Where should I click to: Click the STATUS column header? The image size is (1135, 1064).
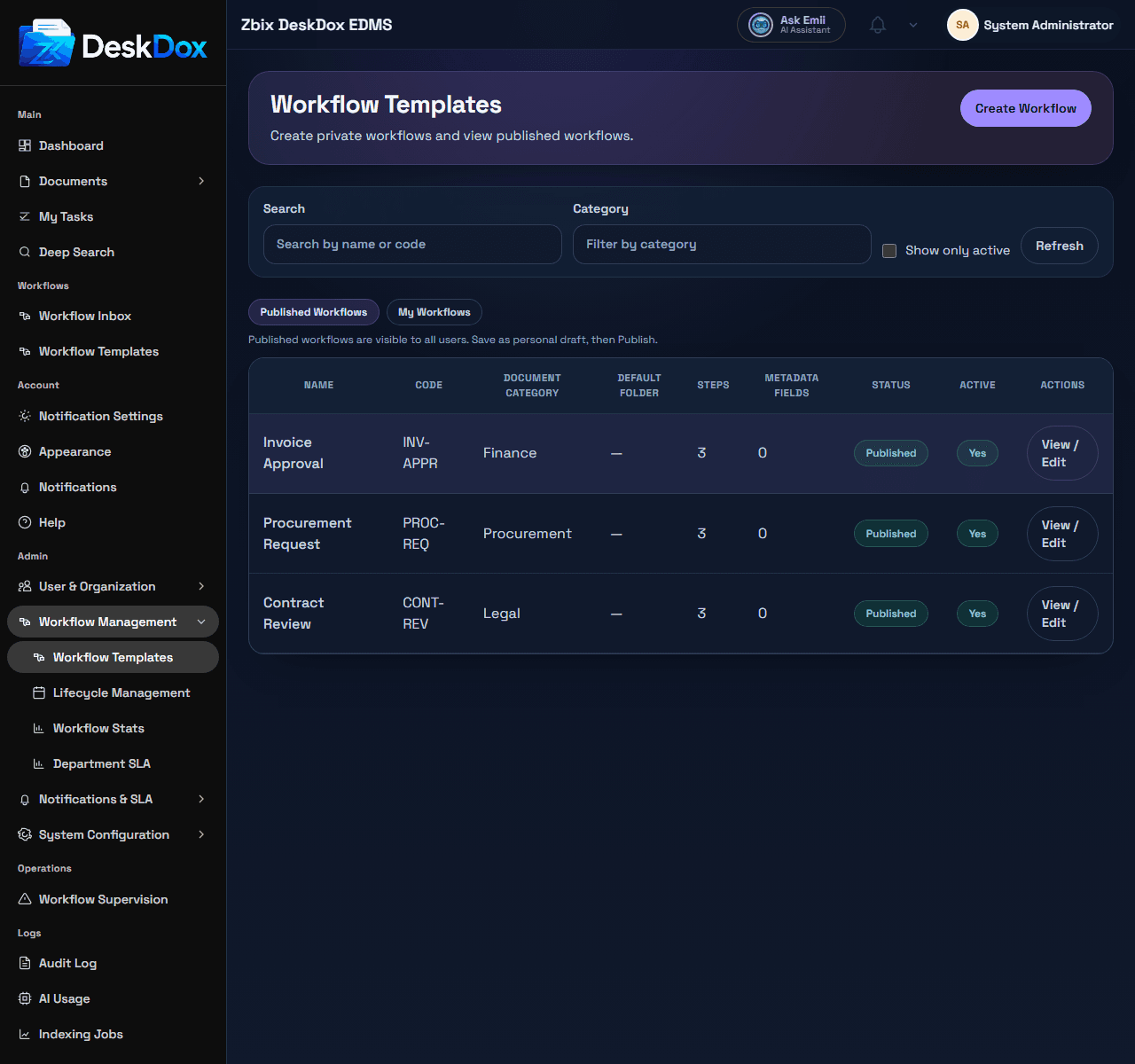891,385
